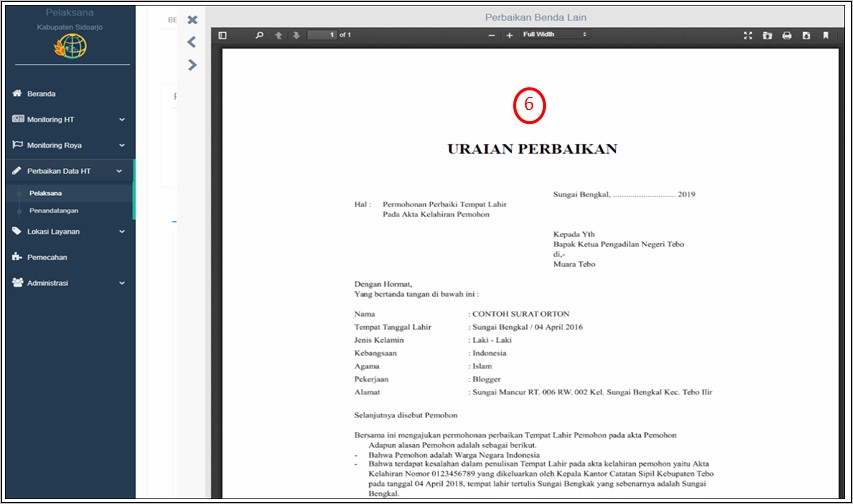
Task: Click the Administrasi users icon
Action: 17,282
